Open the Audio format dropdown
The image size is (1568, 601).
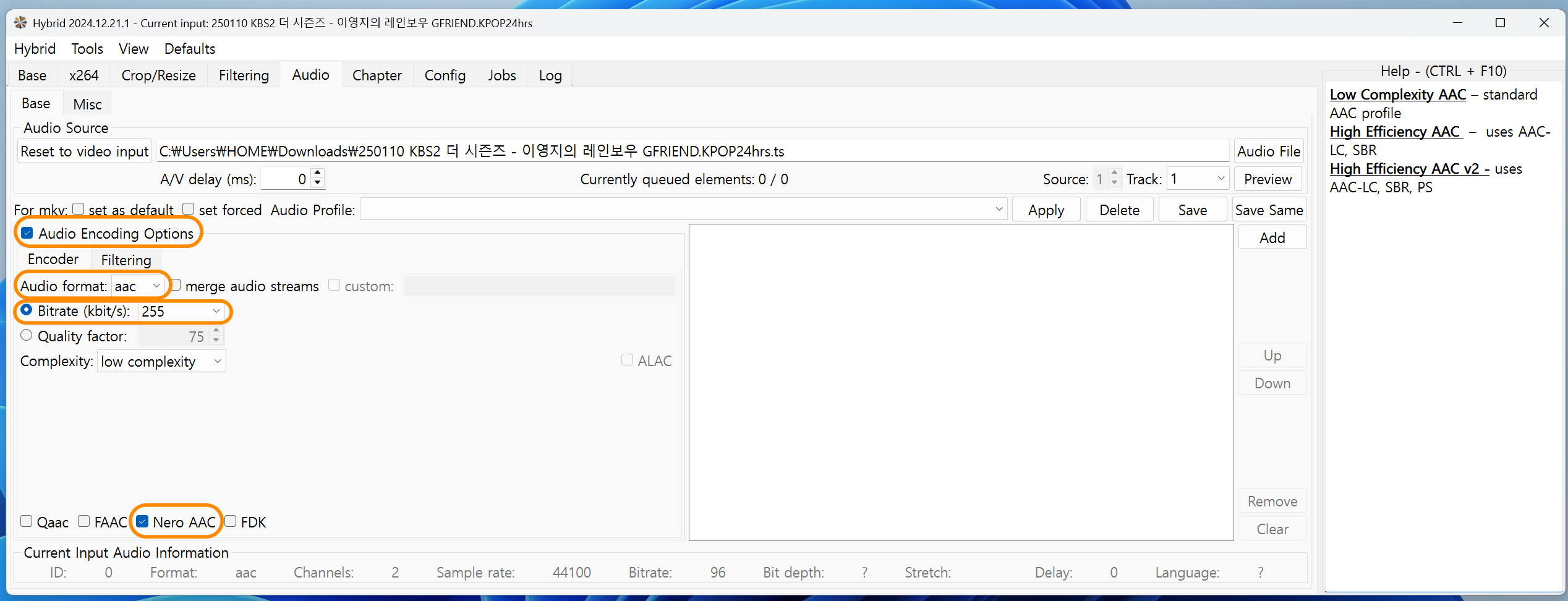click(138, 286)
